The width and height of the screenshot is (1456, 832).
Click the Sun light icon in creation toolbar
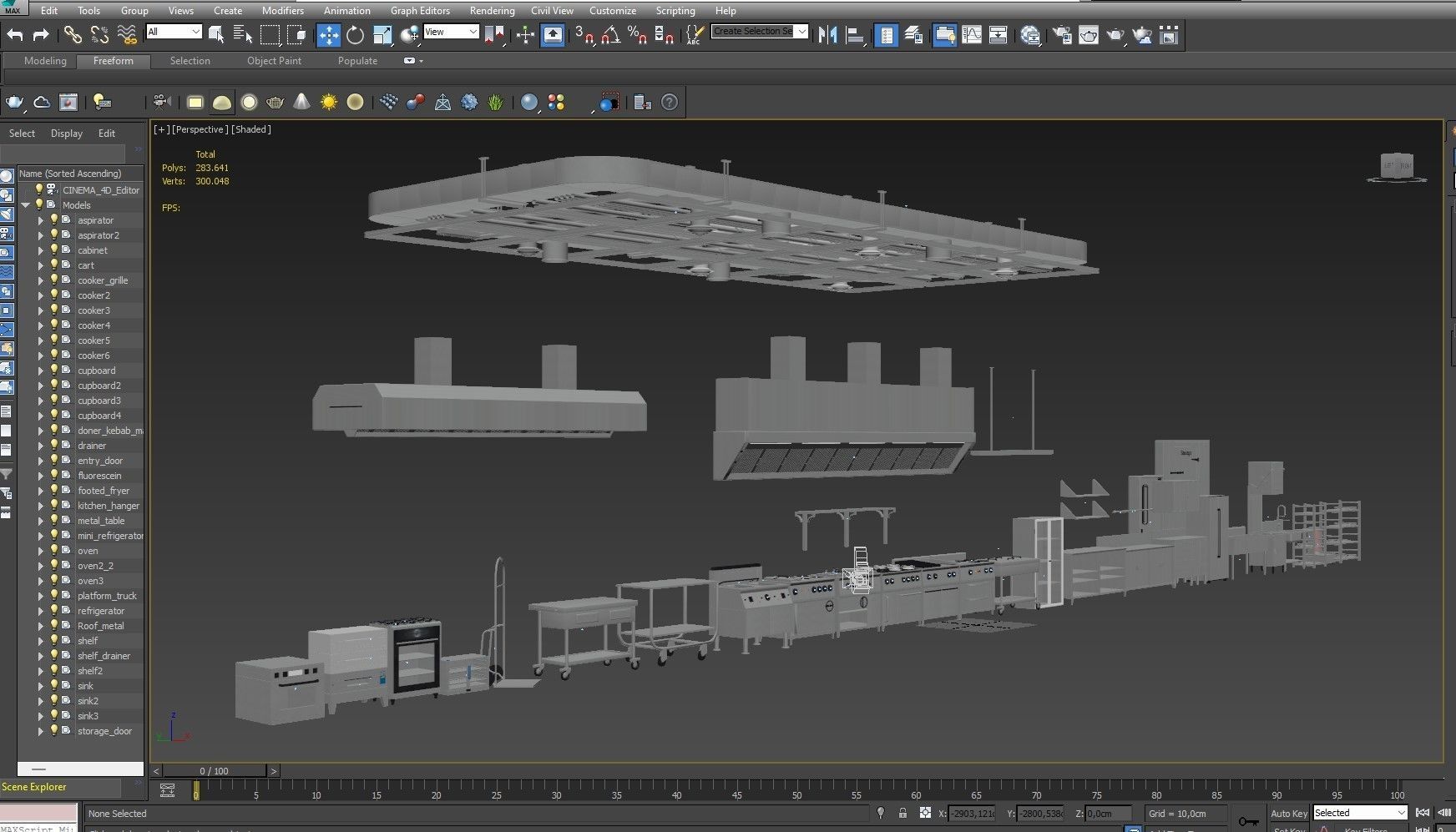pyautogui.click(x=329, y=102)
